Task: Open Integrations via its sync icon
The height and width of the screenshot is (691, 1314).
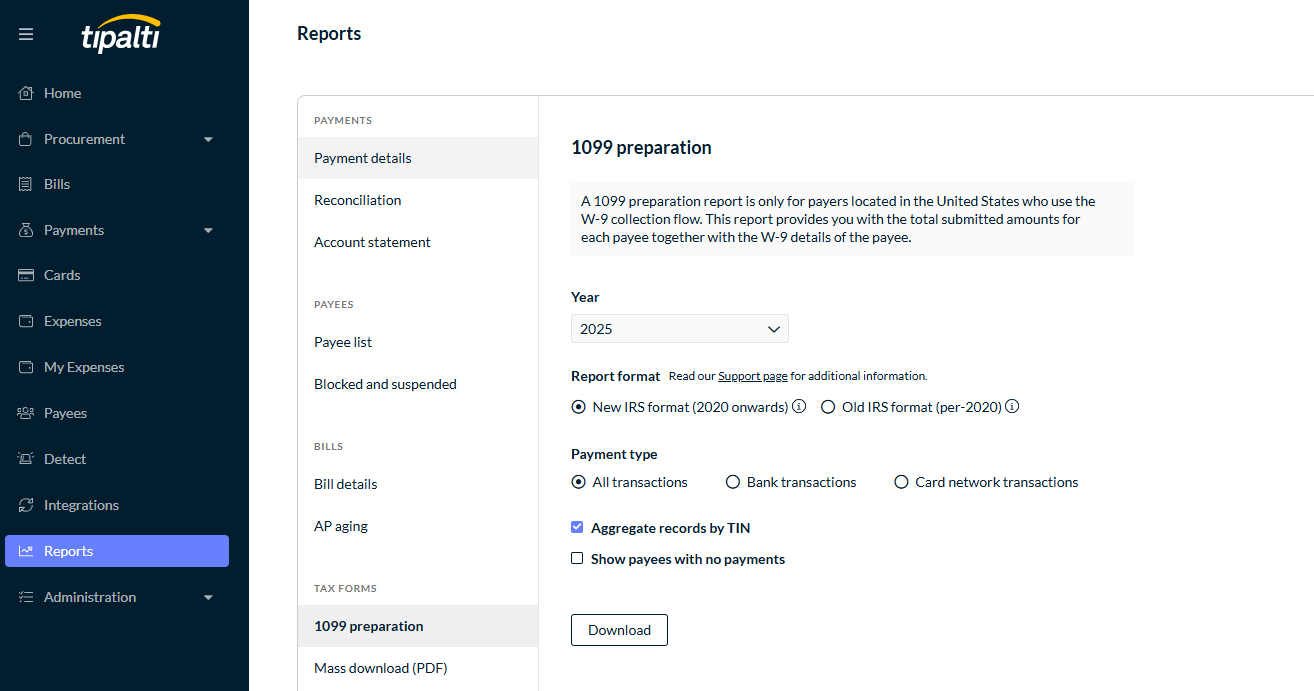Action: click(26, 505)
